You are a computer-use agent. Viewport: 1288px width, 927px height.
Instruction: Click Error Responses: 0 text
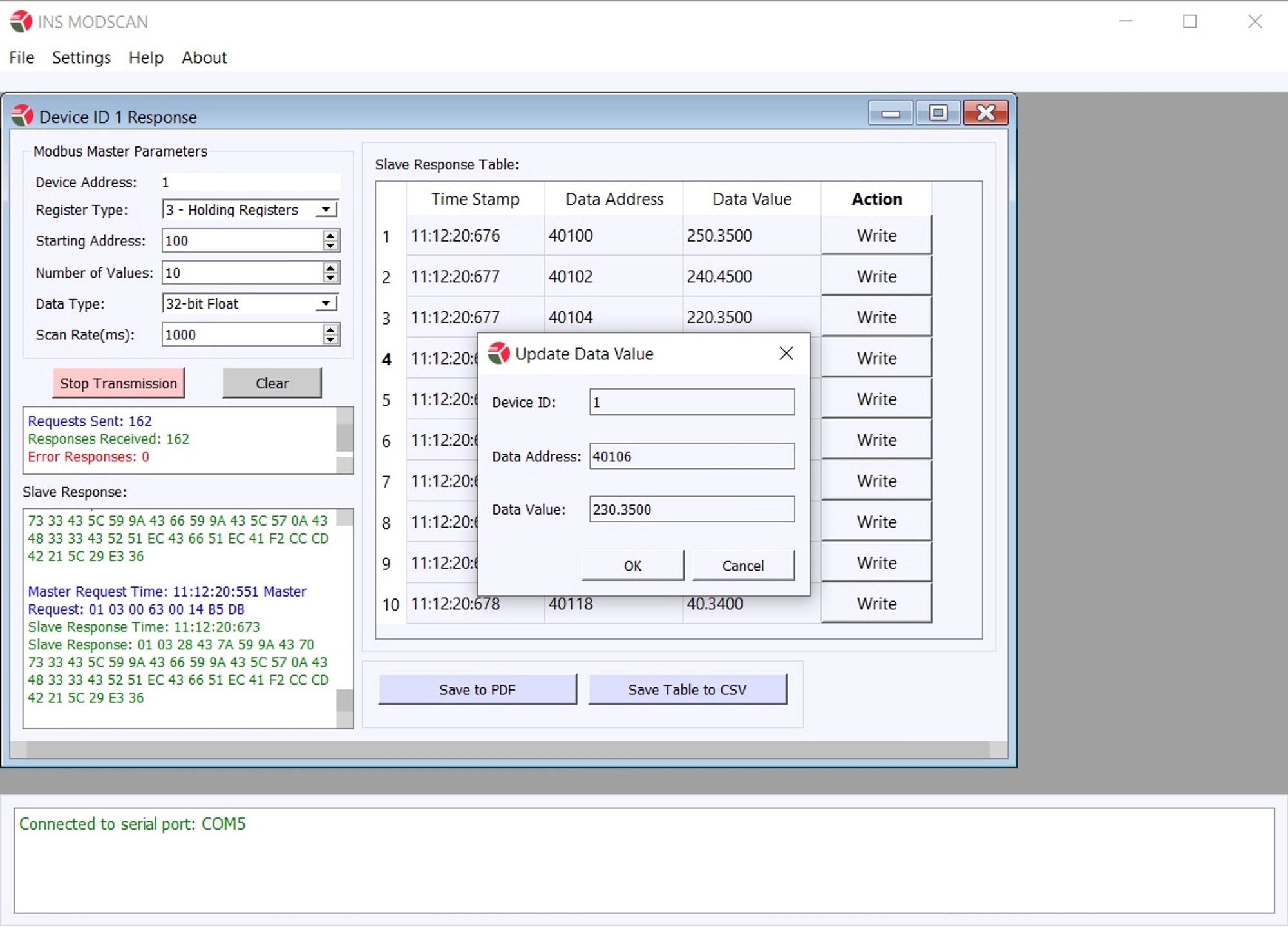(88, 457)
